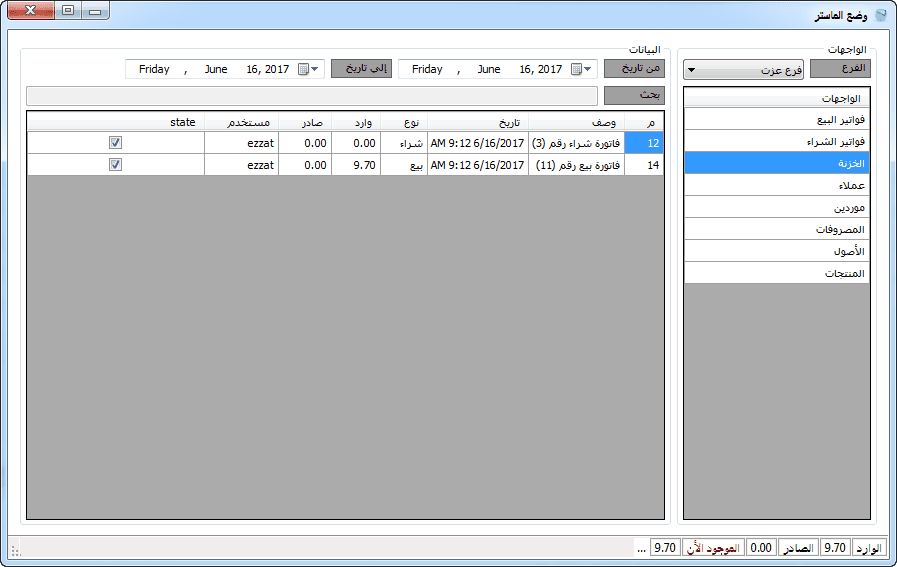Open the المنتجات list item
This screenshot has height=567, width=897.
pos(777,274)
